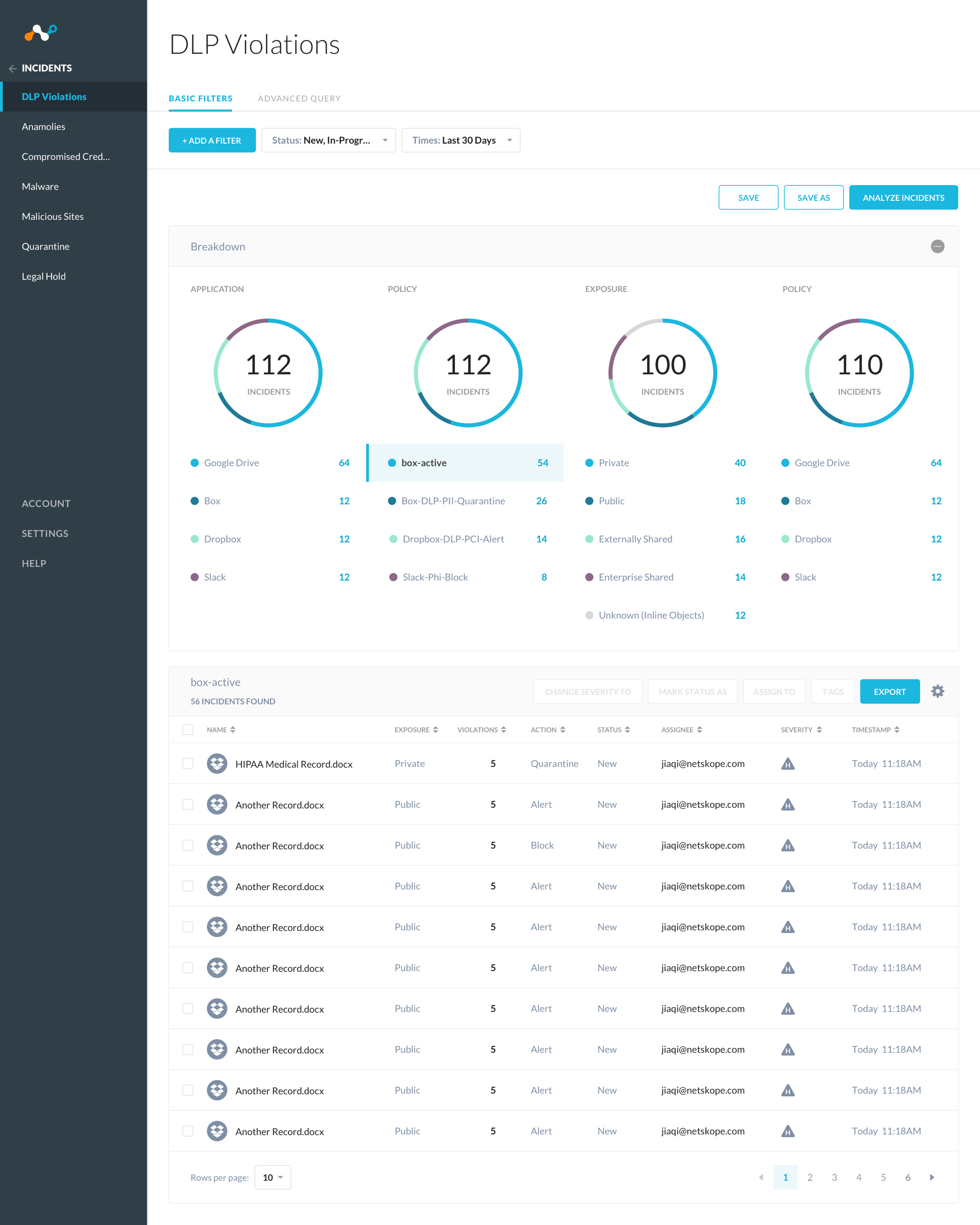980x1225 pixels.
Task: Click the Analyze Incidents button
Action: point(903,198)
